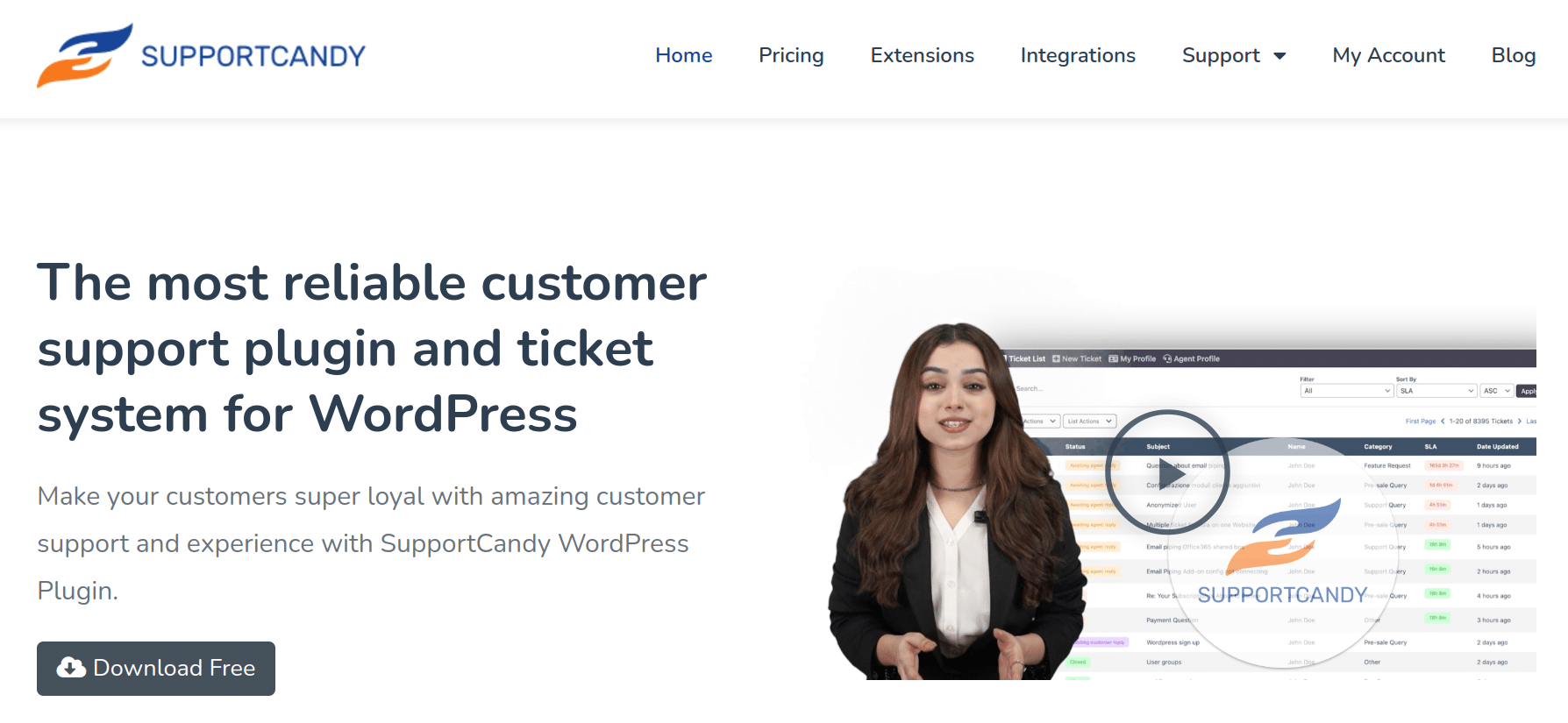1568x723 pixels.
Task: Click New Ticket icon in video preview
Action: coord(1057,358)
